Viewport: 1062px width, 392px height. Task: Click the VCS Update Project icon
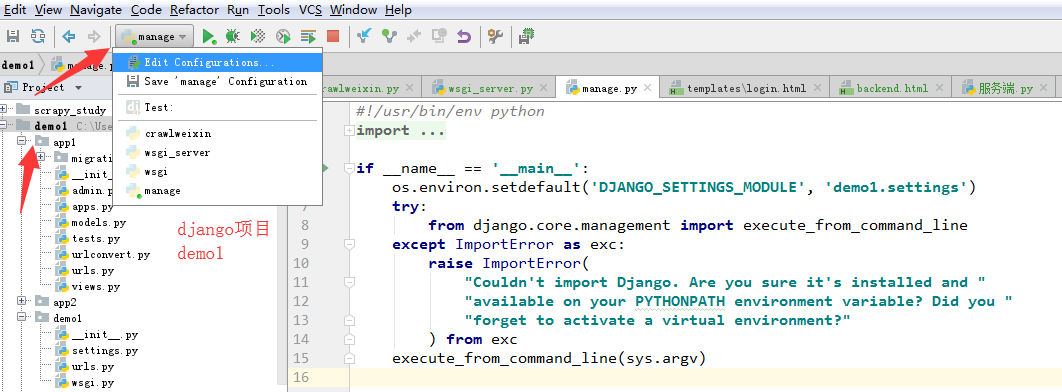364,37
